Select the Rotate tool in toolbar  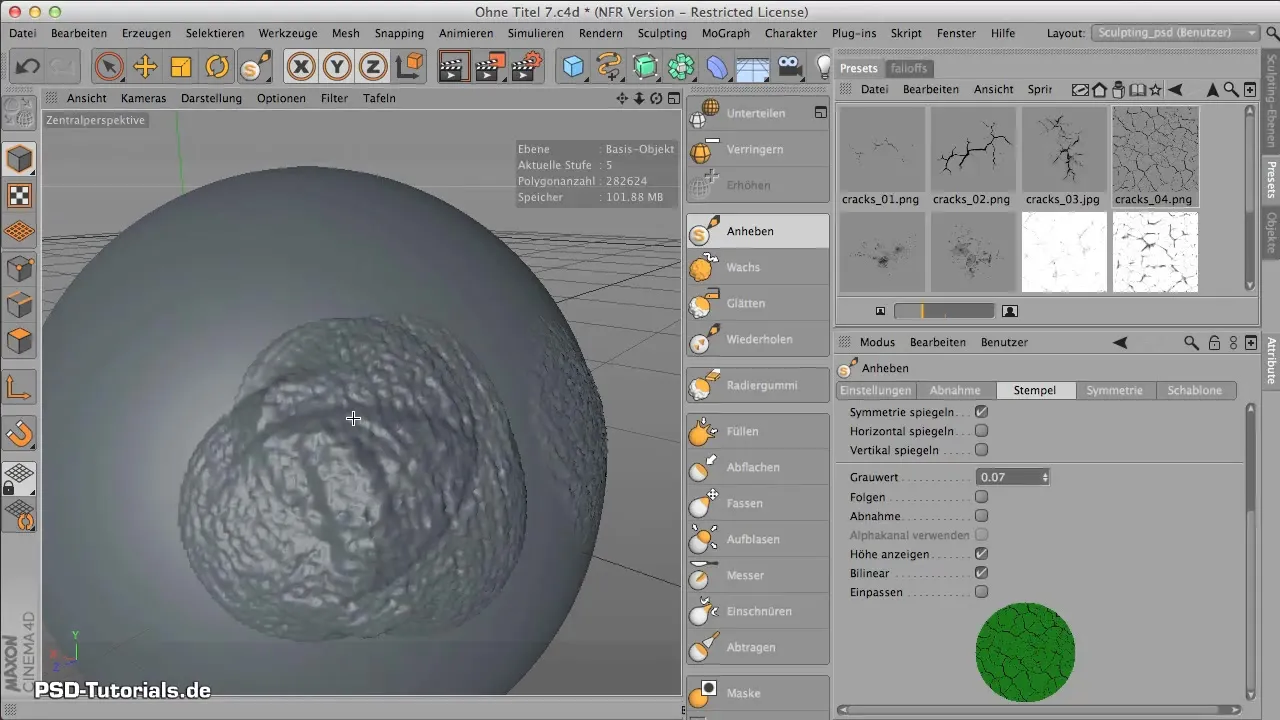(217, 67)
